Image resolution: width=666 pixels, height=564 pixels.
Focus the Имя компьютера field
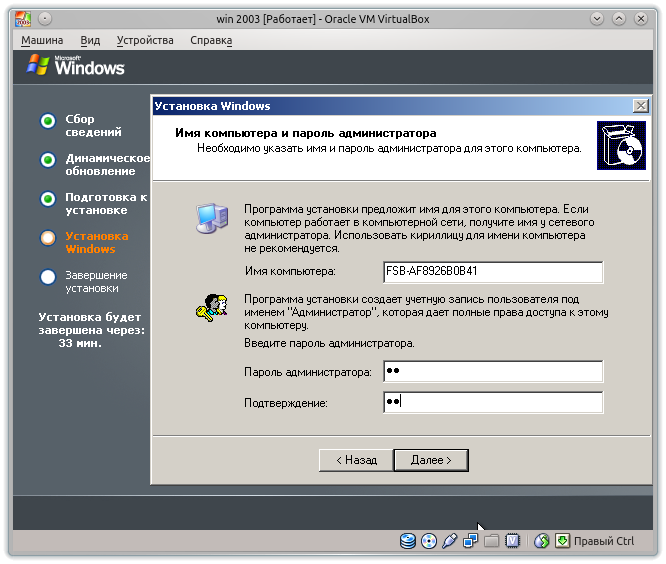(493, 272)
